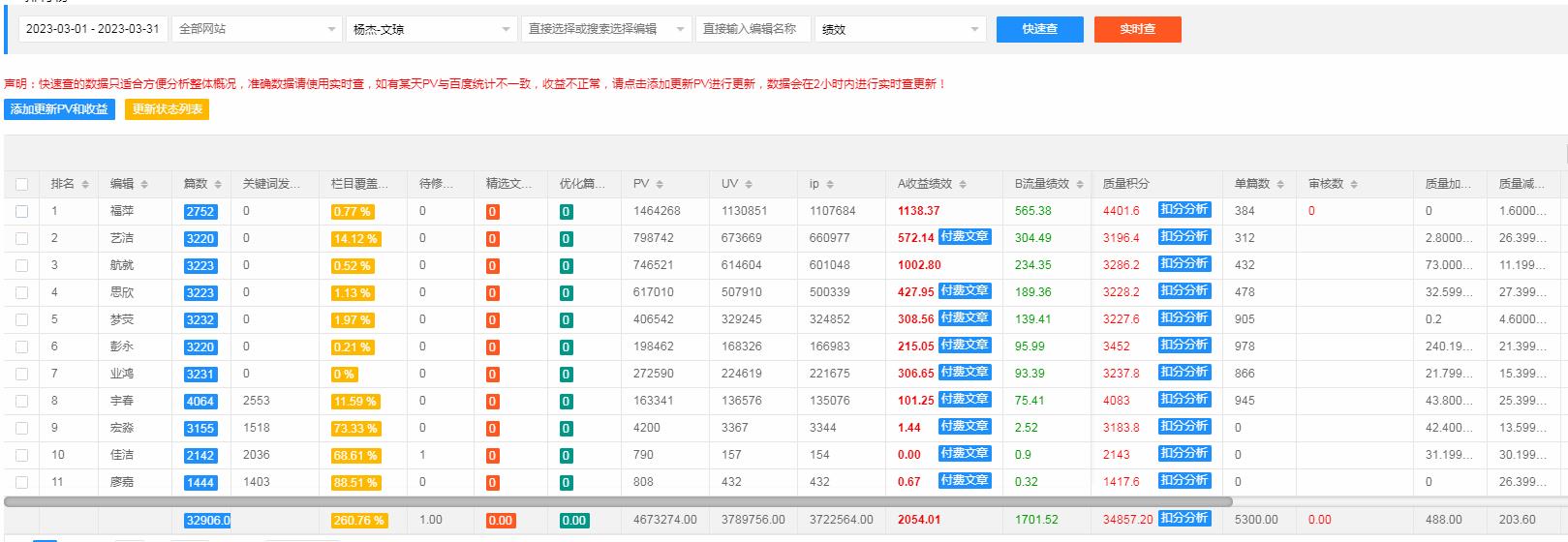Click editor name 佳洁

[122, 455]
